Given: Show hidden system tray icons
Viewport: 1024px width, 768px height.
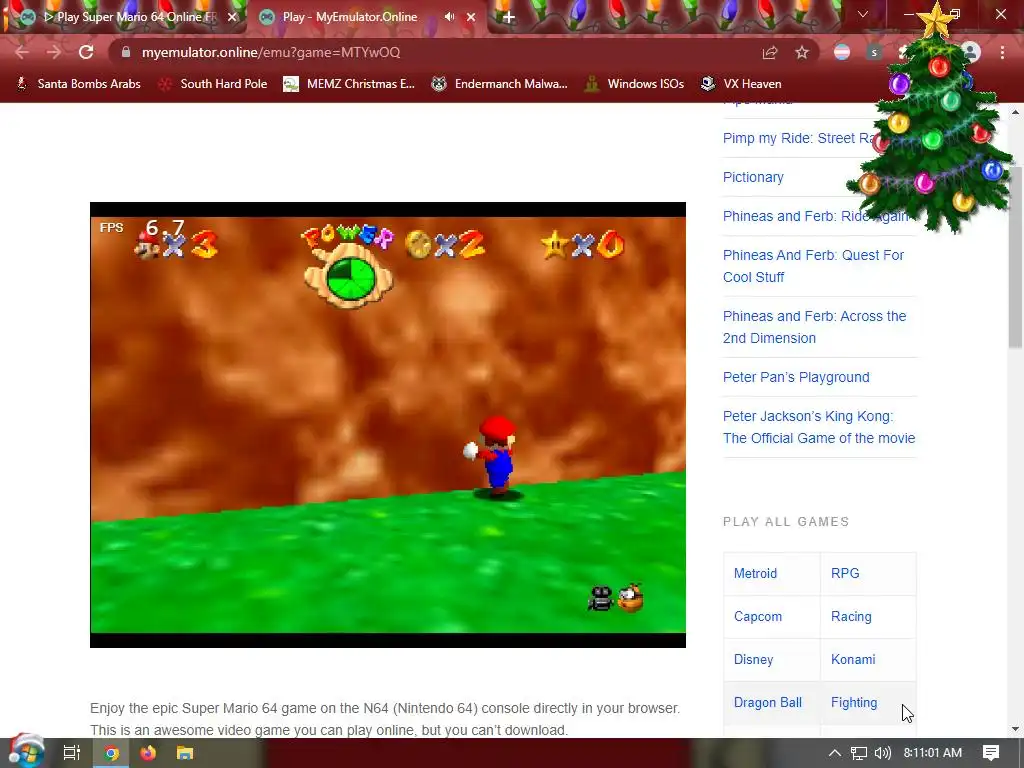Looking at the screenshot, I should click(x=835, y=753).
